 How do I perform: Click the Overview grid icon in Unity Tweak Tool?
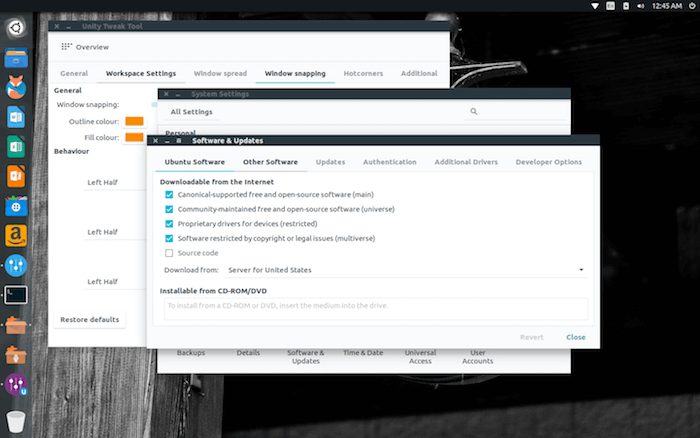[x=66, y=46]
